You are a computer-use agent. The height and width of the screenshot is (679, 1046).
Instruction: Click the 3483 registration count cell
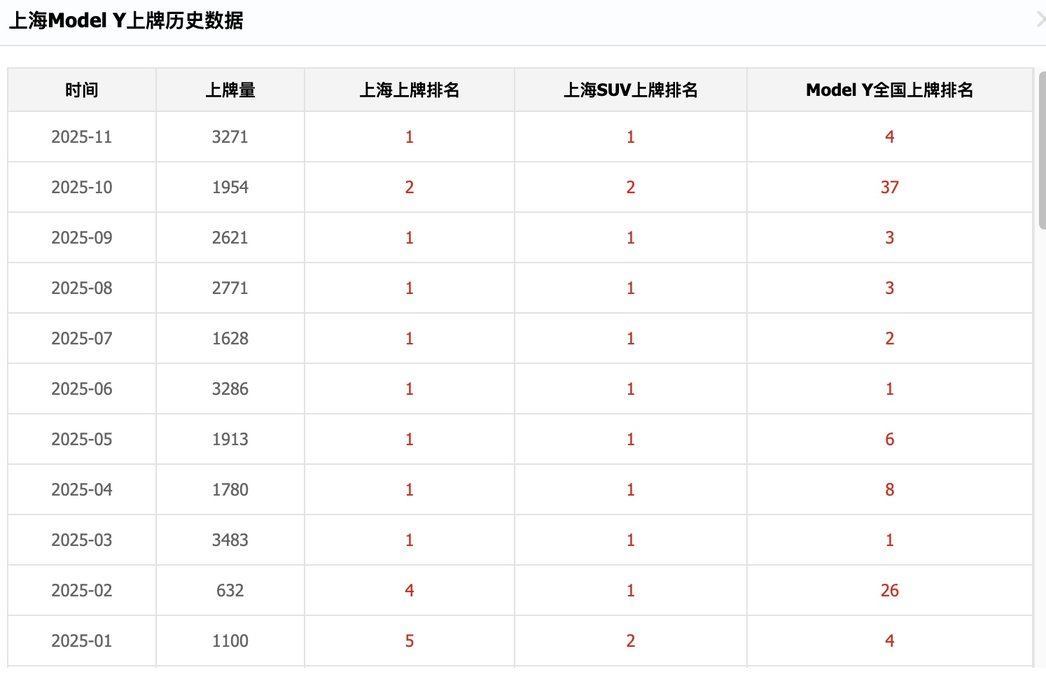click(230, 540)
